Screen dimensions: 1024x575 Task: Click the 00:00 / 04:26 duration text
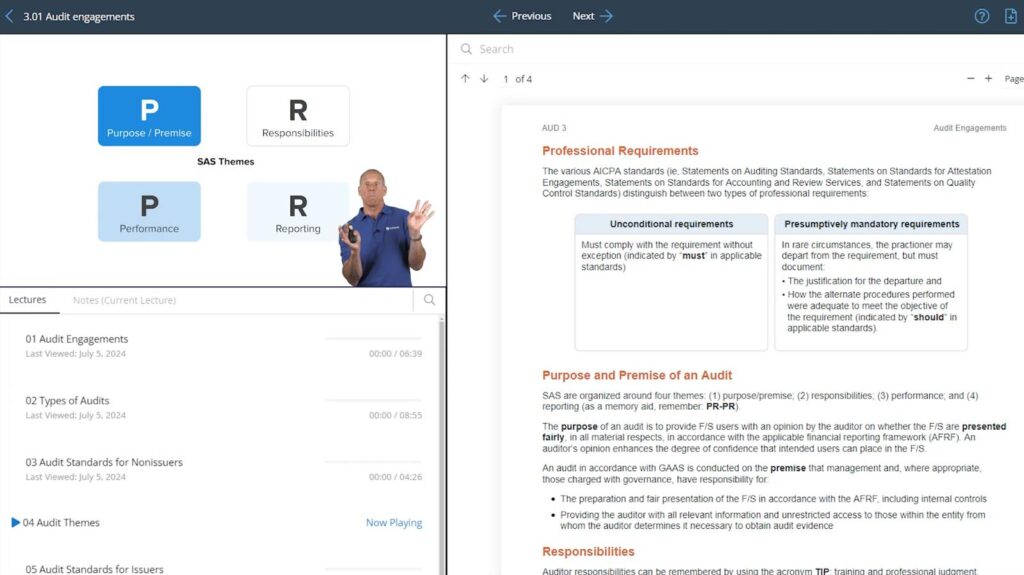tap(395, 477)
